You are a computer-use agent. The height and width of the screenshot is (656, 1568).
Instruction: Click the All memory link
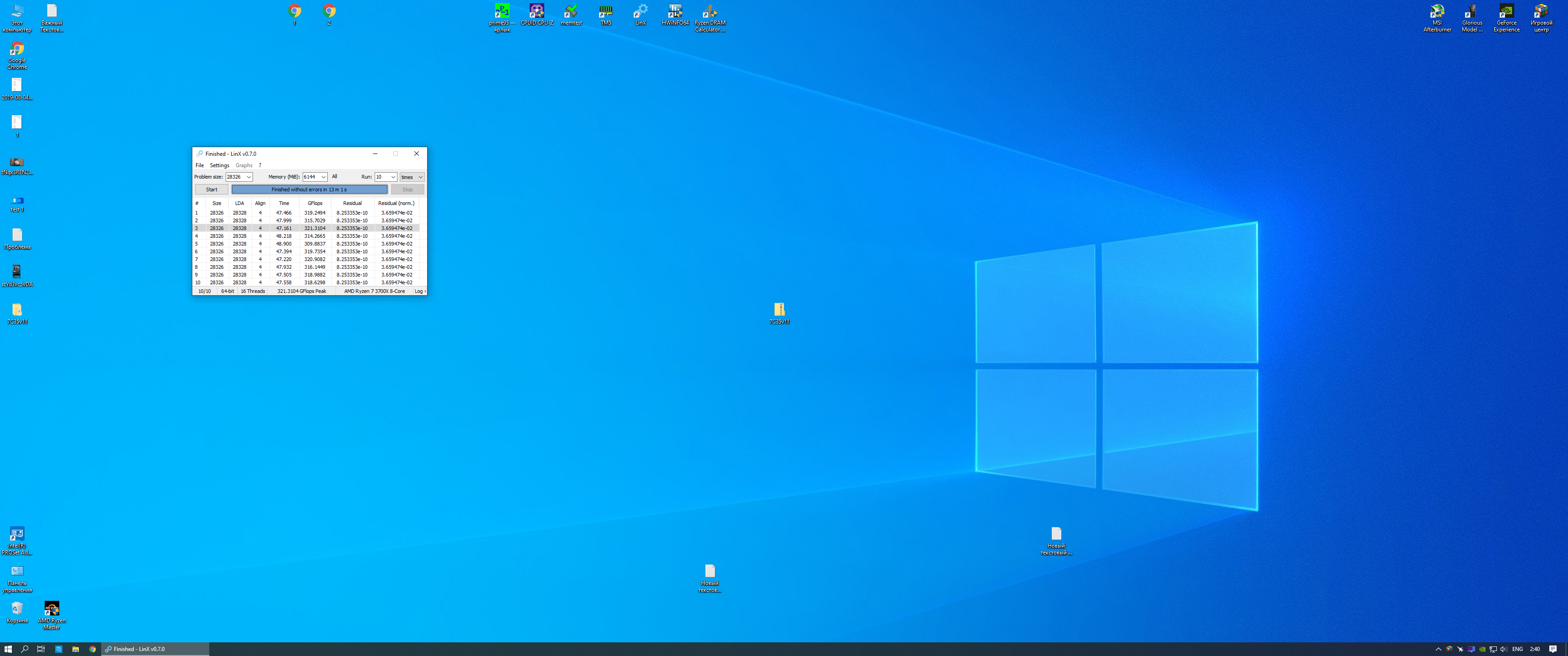pos(334,176)
